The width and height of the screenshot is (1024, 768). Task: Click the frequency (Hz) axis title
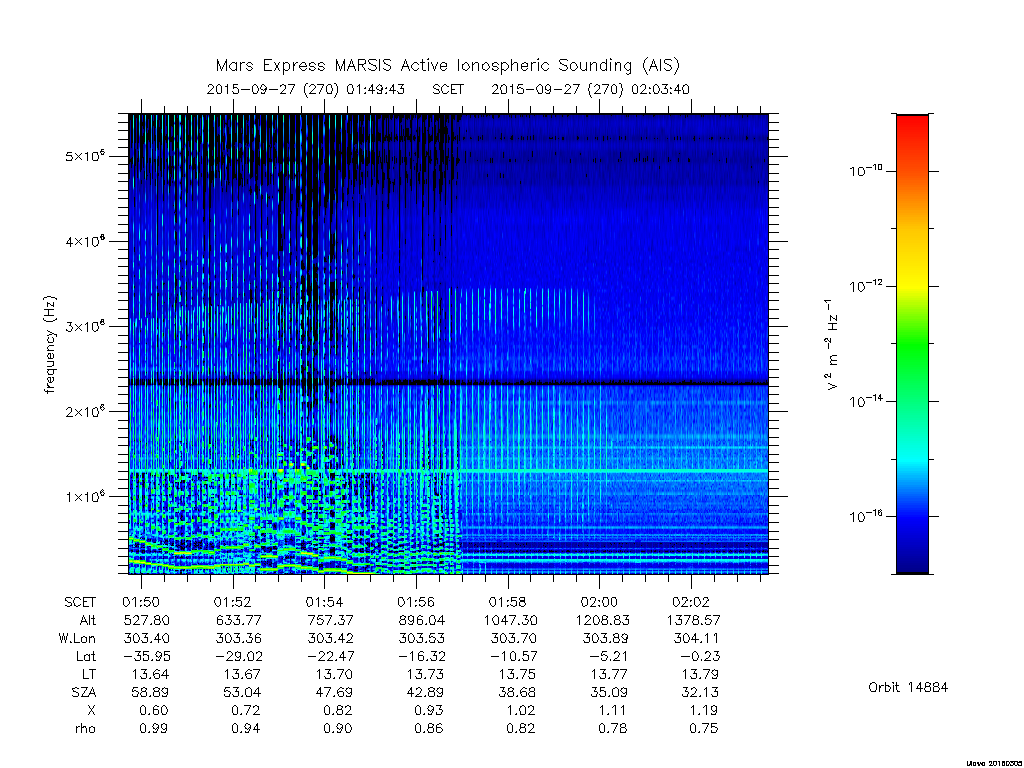point(50,344)
